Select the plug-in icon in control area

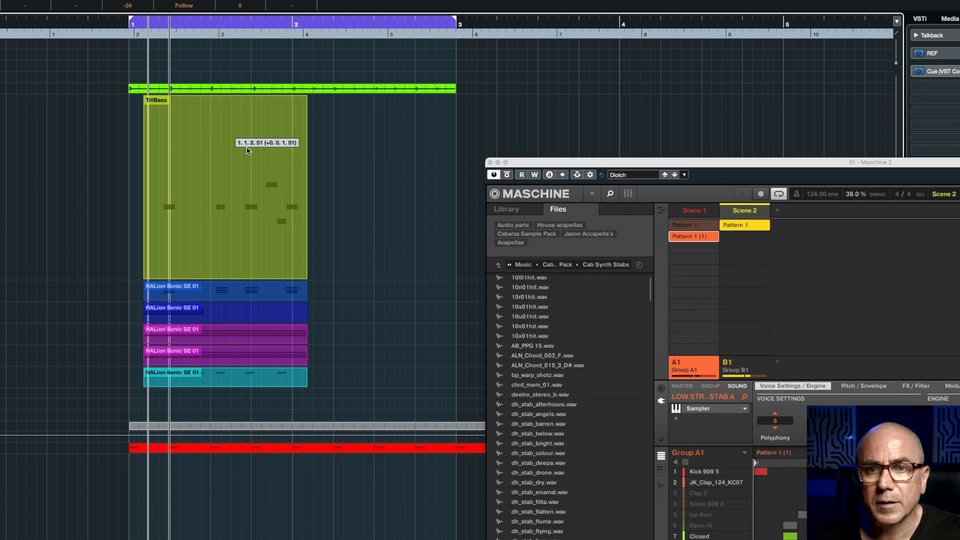pyautogui.click(x=661, y=400)
